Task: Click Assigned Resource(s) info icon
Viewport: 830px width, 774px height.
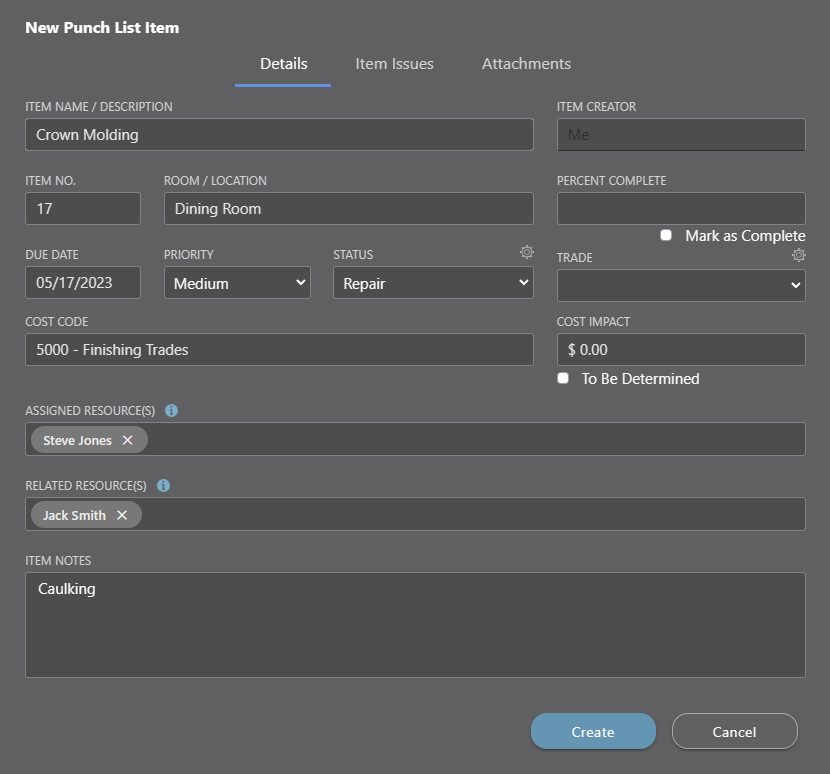Action: 171,411
